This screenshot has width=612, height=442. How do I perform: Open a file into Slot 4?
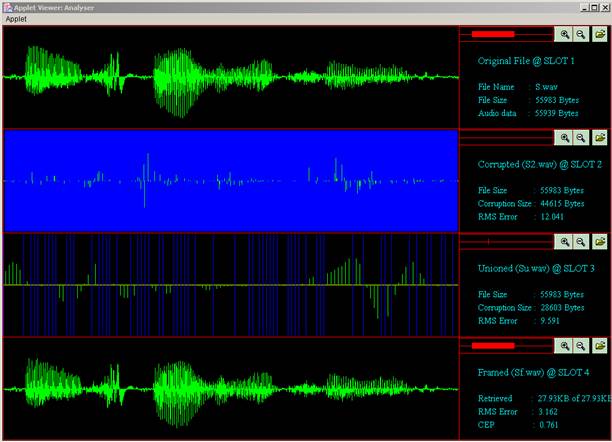click(x=600, y=346)
